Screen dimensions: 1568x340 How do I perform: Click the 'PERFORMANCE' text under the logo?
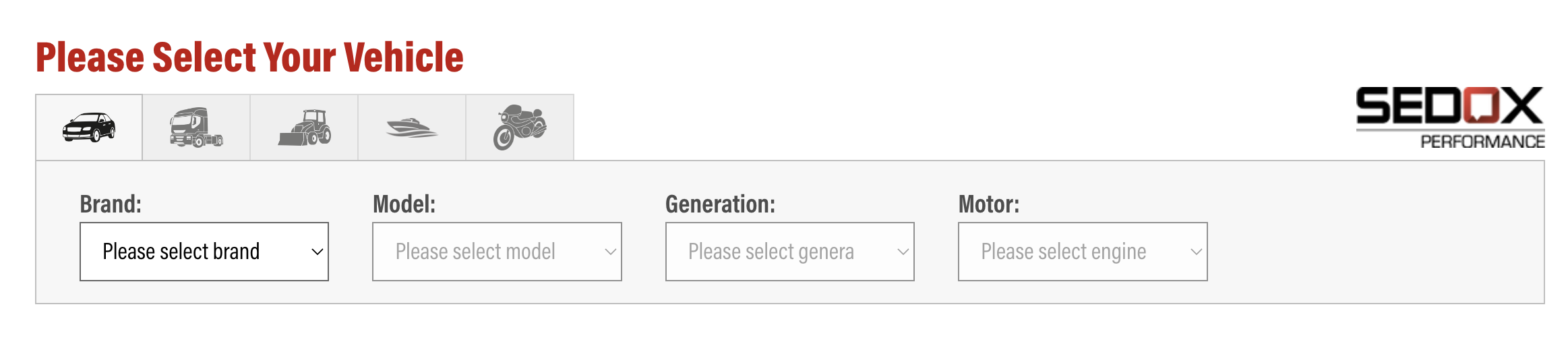(1482, 142)
